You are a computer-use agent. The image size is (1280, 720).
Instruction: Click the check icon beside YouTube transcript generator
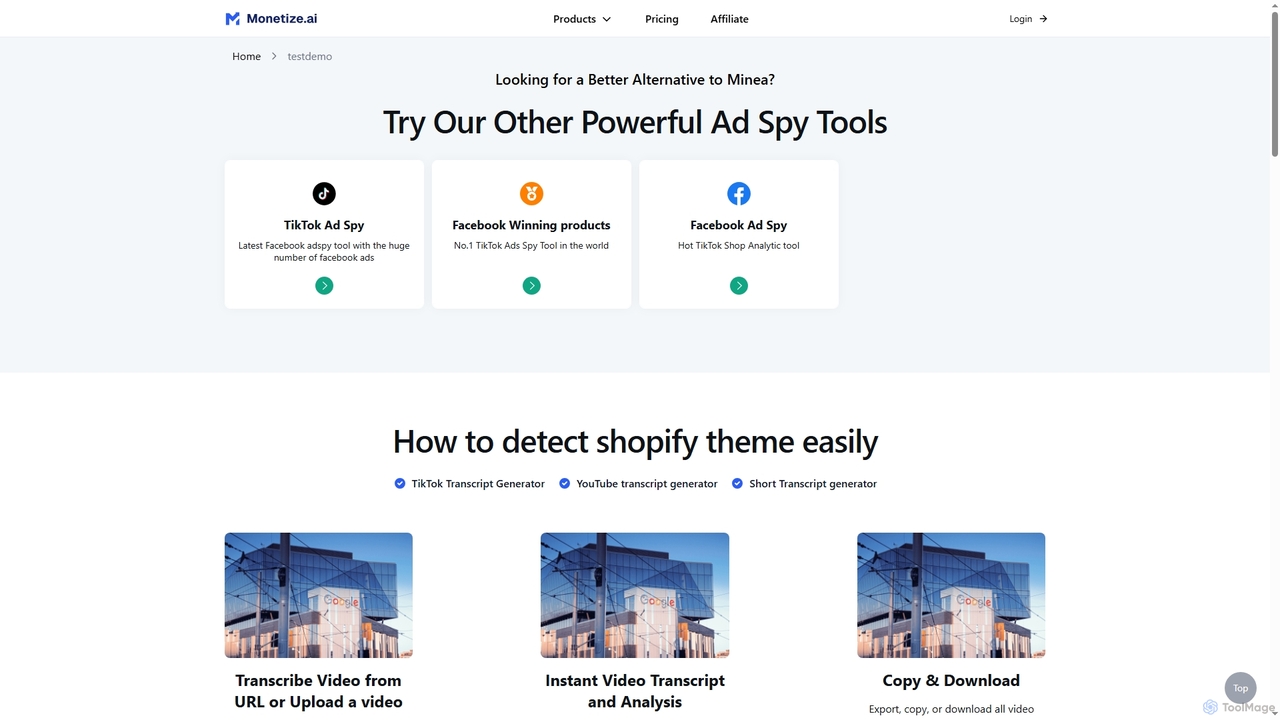565,483
